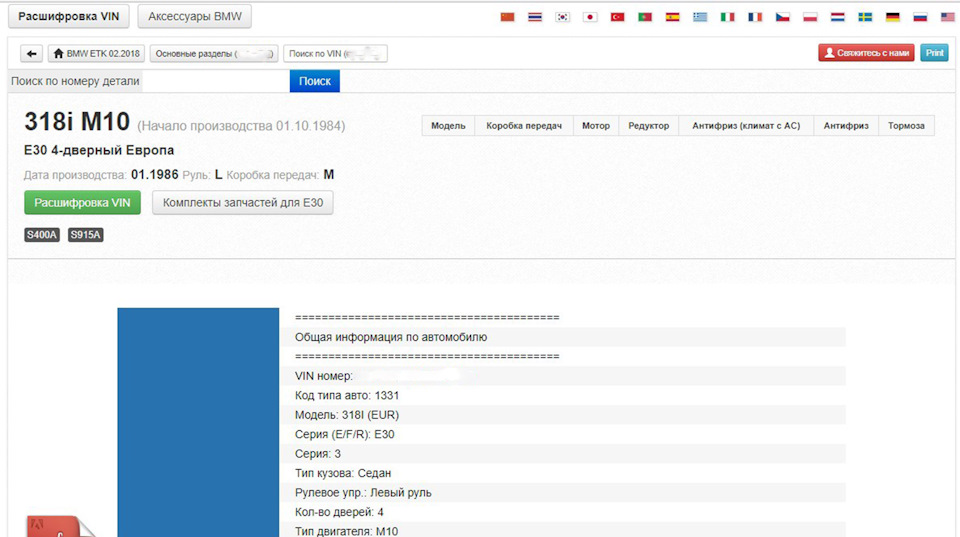Switch language via the Thailand flag
960x537 pixels.
[x=535, y=17]
